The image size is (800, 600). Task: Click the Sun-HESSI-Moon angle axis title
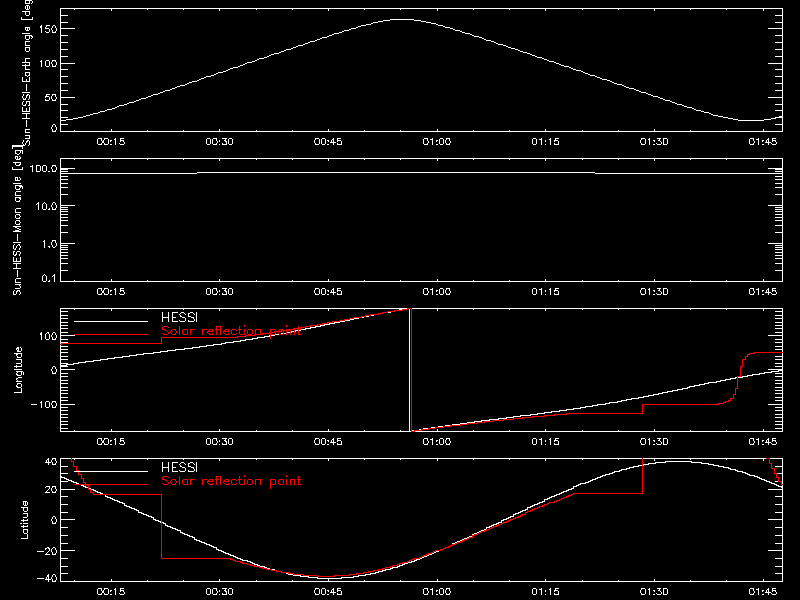pos(17,220)
